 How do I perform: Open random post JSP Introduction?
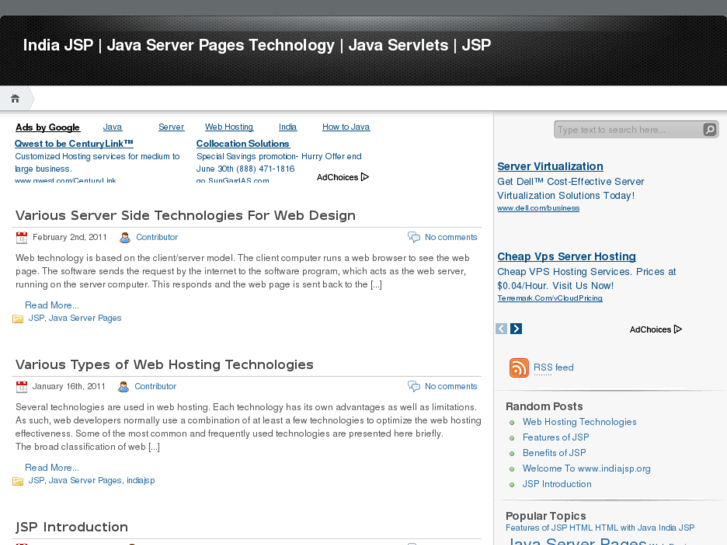pyautogui.click(x=557, y=484)
